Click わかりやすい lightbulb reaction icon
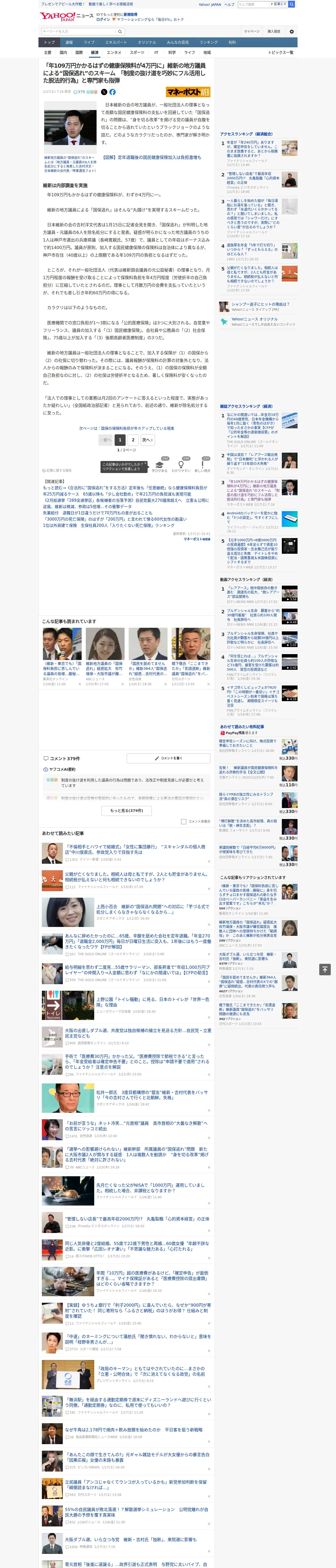The width and height of the screenshot is (336, 1568). tap(181, 464)
